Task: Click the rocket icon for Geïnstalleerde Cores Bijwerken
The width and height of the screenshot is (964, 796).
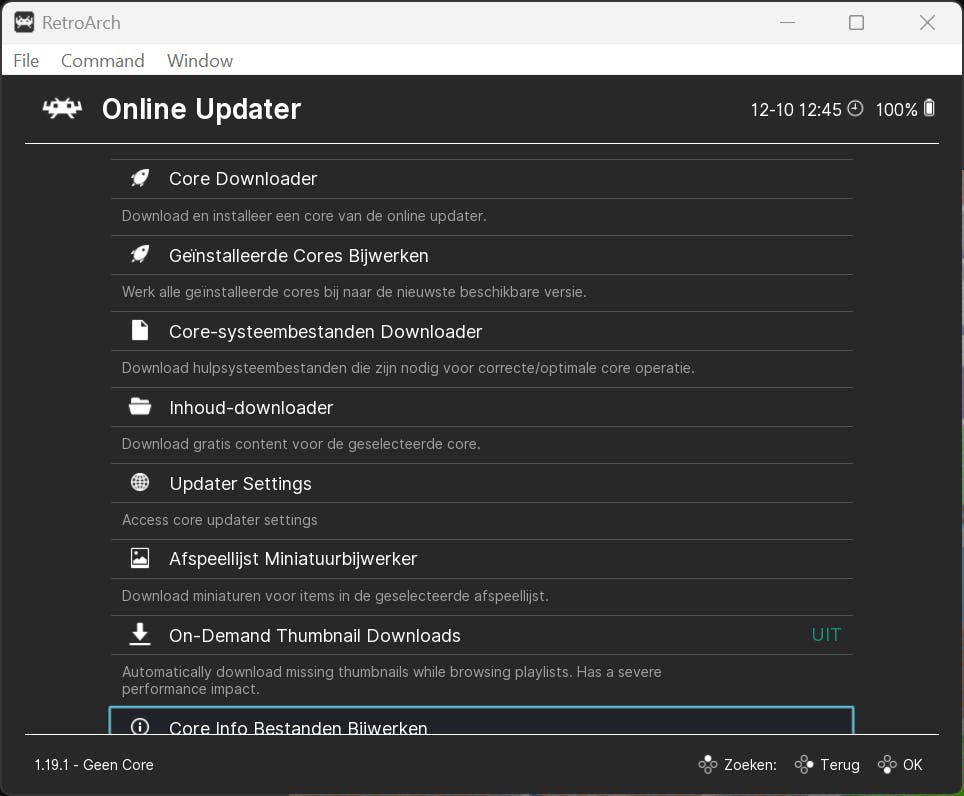Action: [140, 255]
